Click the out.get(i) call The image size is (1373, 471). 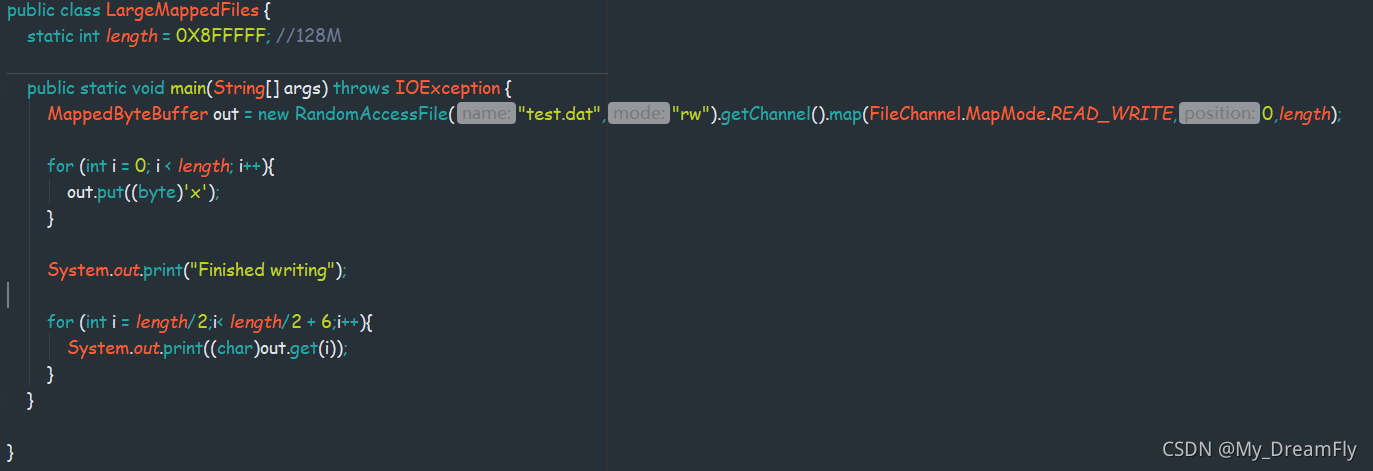click(304, 348)
